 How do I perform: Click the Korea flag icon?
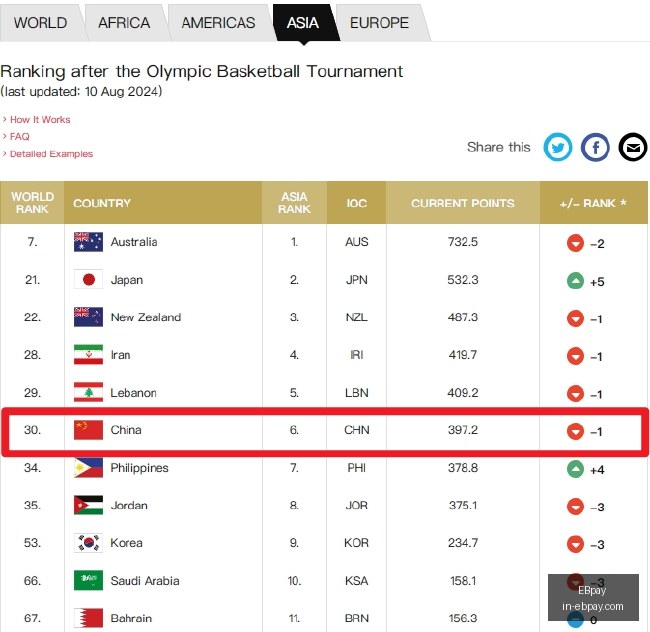click(x=88, y=543)
